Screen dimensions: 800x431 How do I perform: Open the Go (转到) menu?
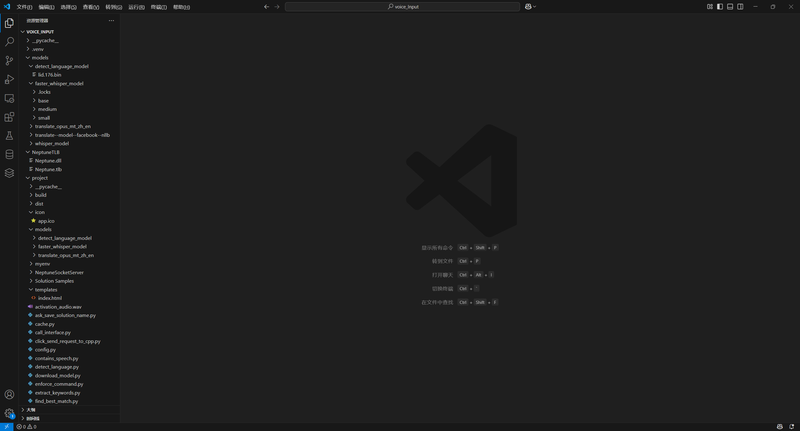113,7
